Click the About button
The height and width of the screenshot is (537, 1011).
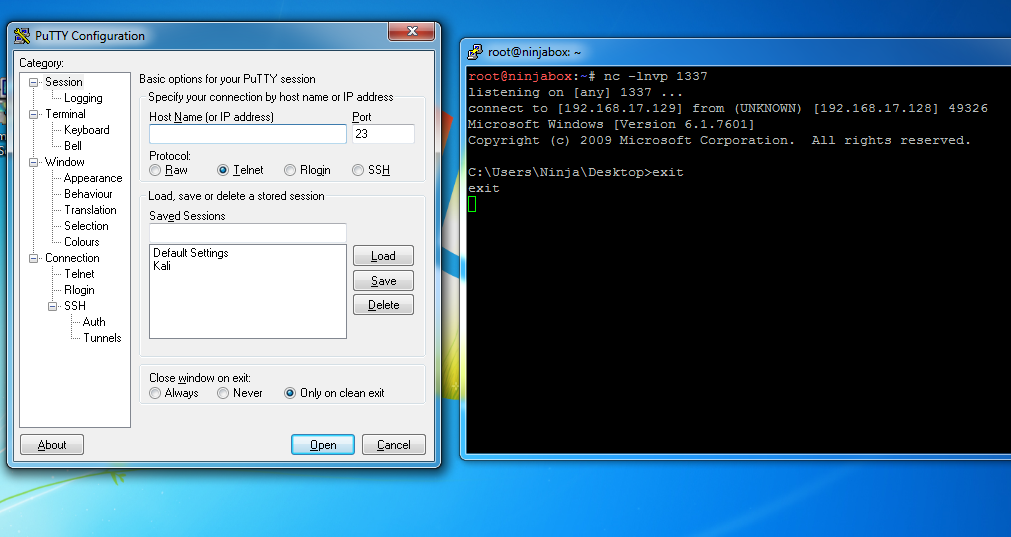52,445
